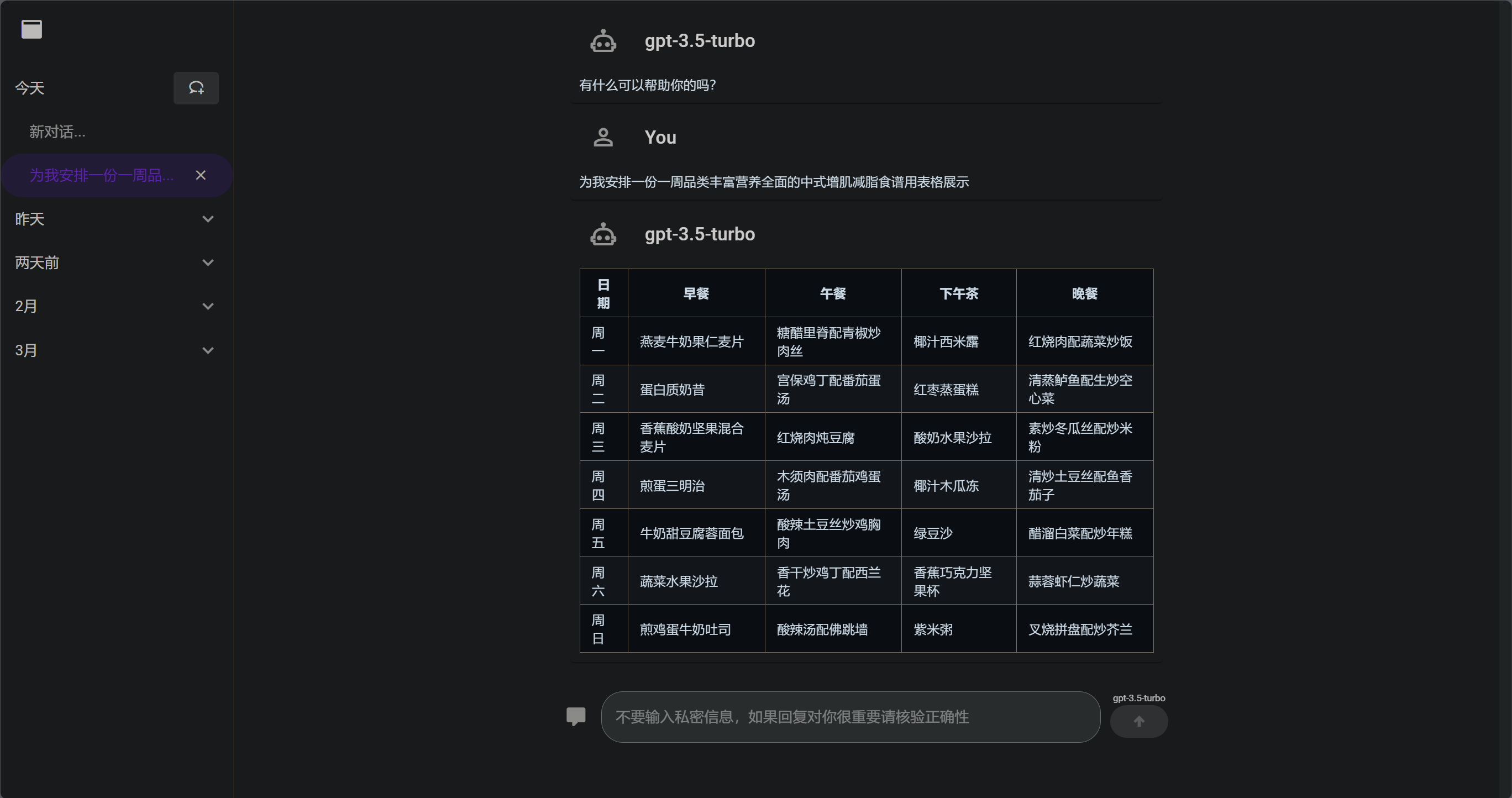
Task: Click the gpt-3.5-turbo label above send
Action: tap(1138, 699)
